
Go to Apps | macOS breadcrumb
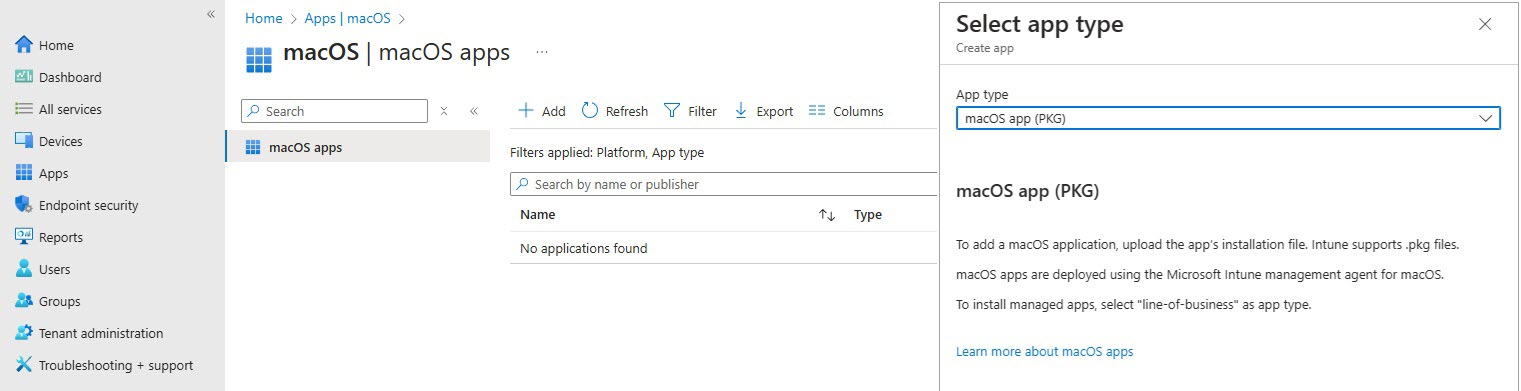coord(347,18)
